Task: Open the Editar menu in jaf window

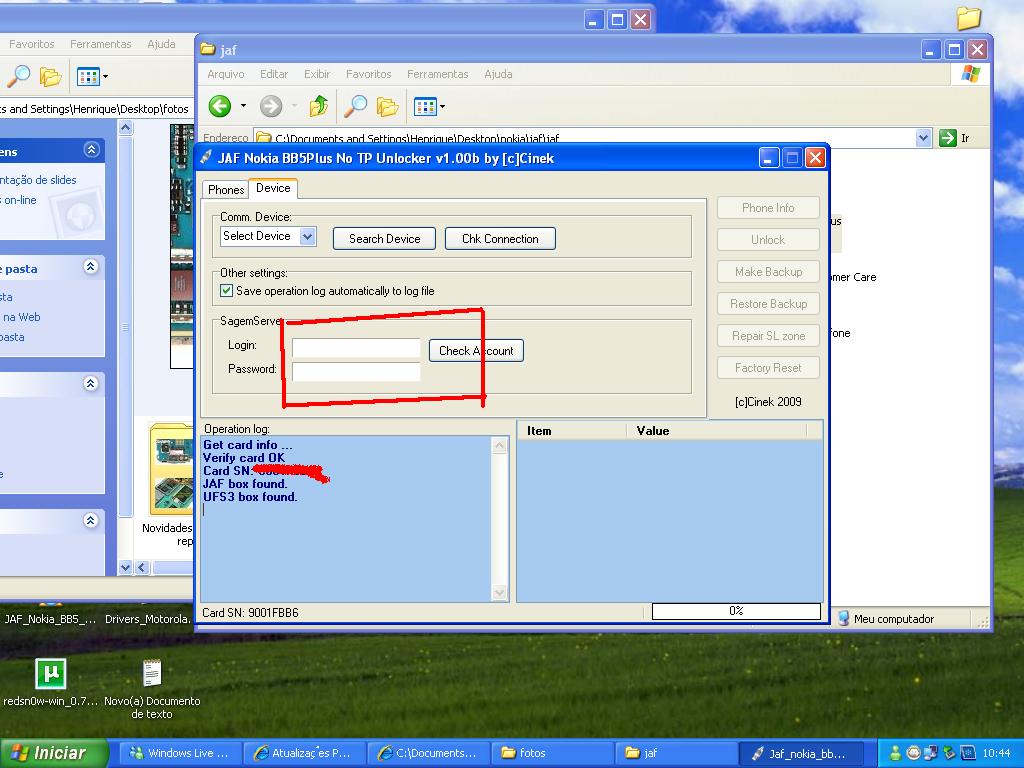Action: pos(274,74)
